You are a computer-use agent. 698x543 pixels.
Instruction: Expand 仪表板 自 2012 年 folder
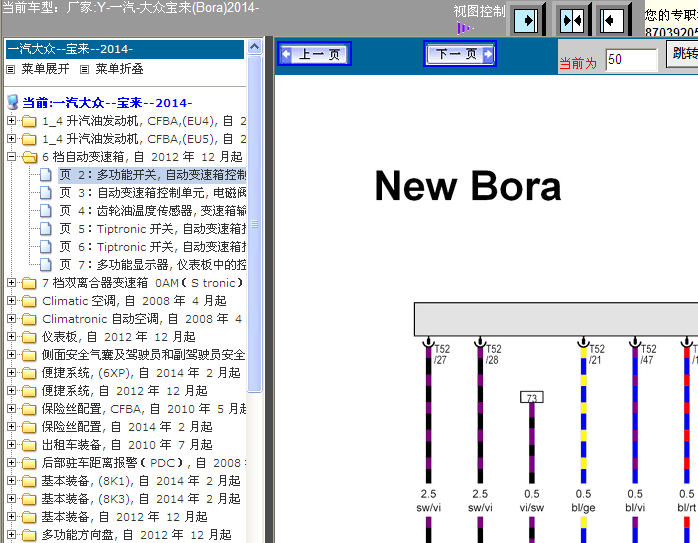pos(12,336)
